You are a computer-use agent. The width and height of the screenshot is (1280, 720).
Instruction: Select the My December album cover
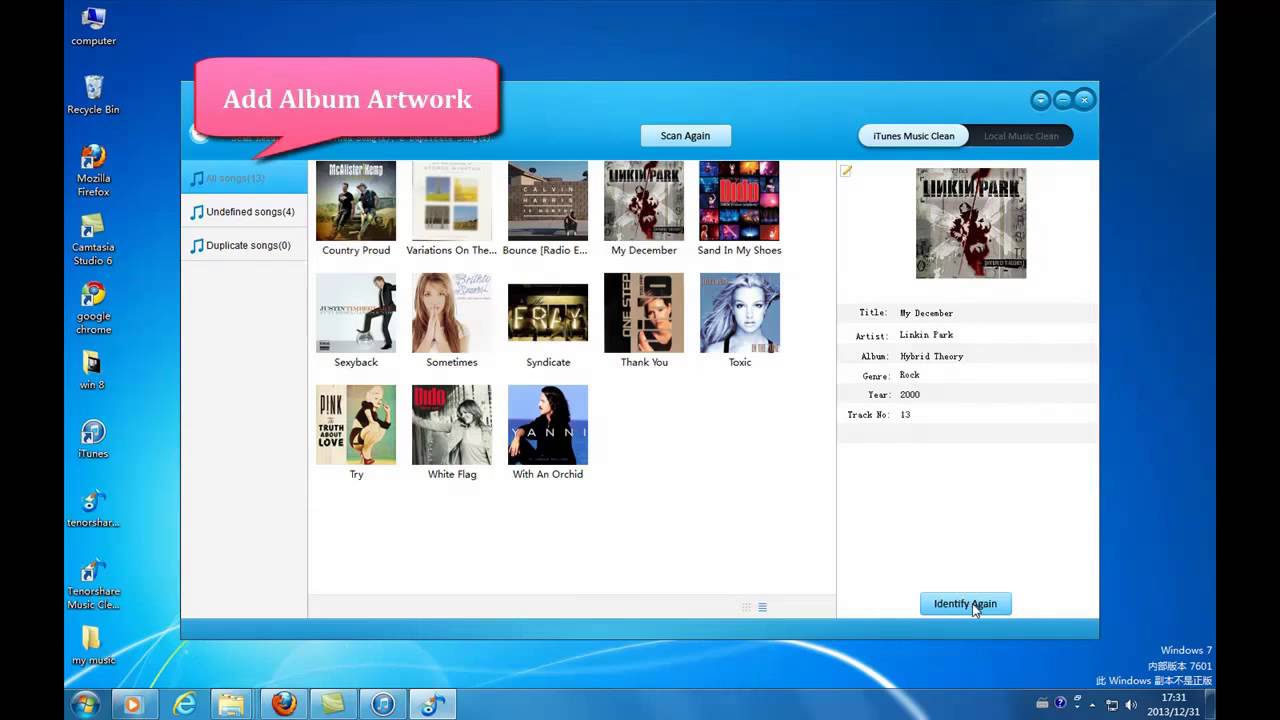(644, 201)
